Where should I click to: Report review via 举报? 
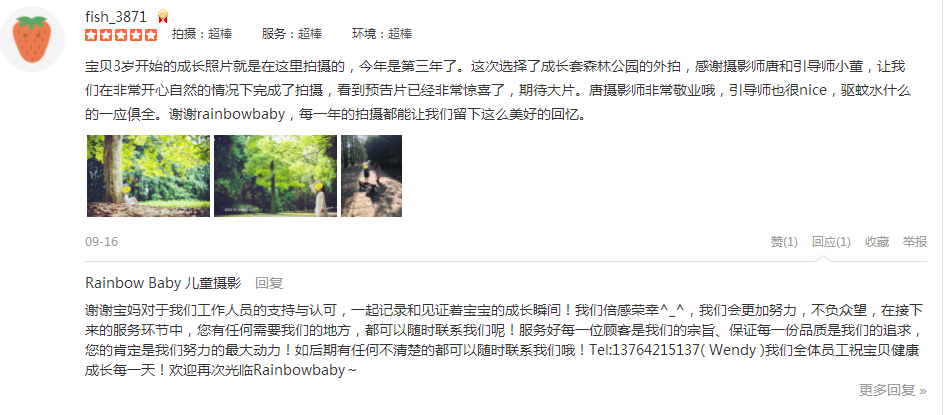(x=915, y=242)
